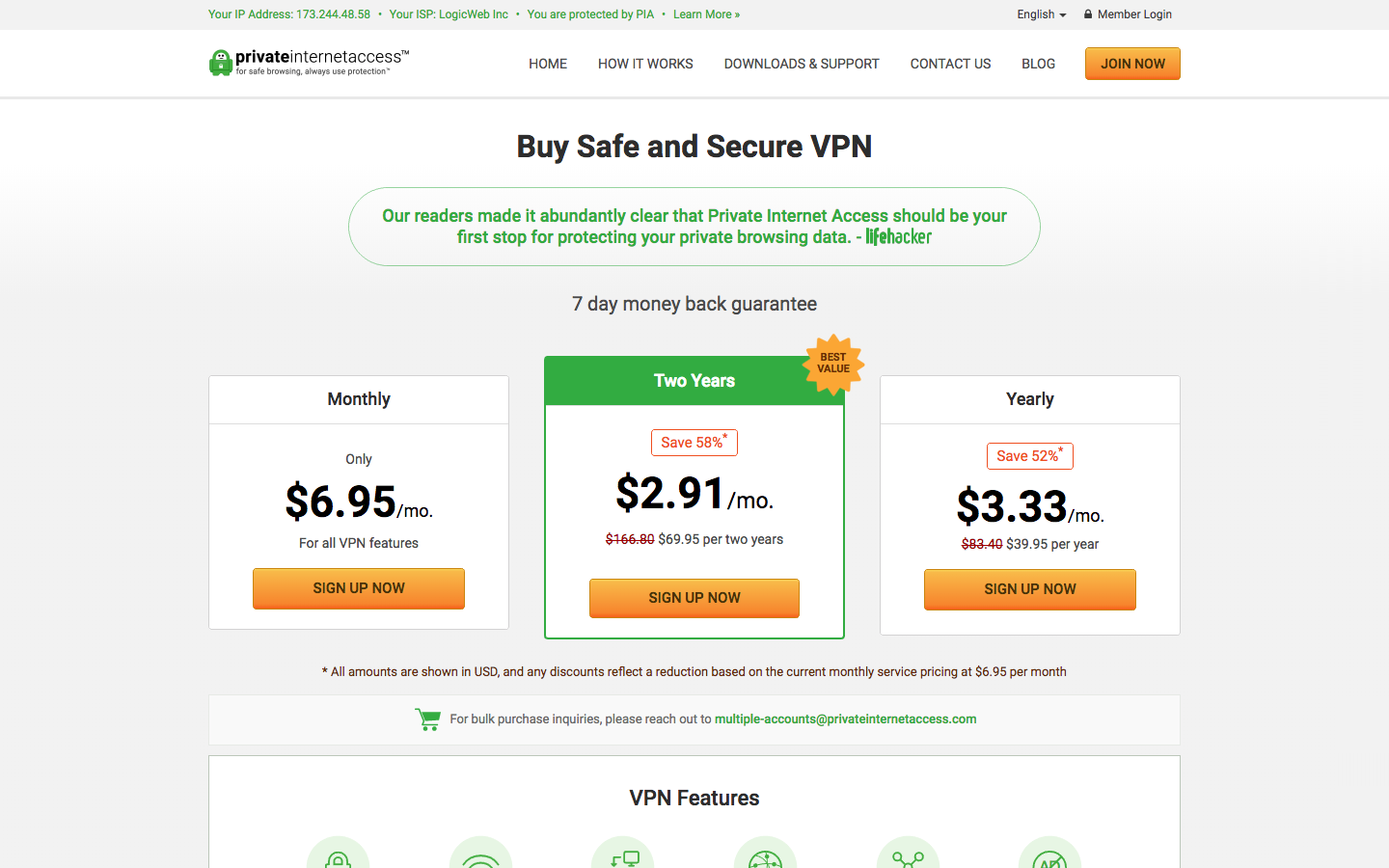Image resolution: width=1389 pixels, height=868 pixels.
Task: Sign up for the Yearly plan
Action: click(x=1030, y=589)
